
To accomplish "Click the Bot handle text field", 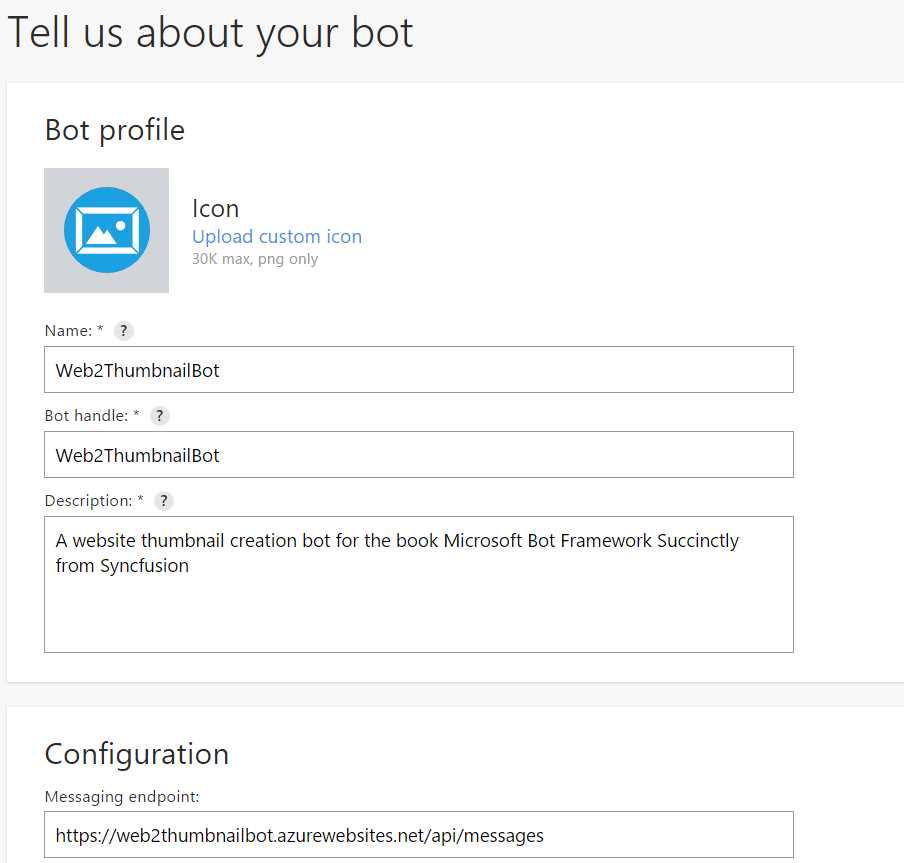I will [x=418, y=454].
